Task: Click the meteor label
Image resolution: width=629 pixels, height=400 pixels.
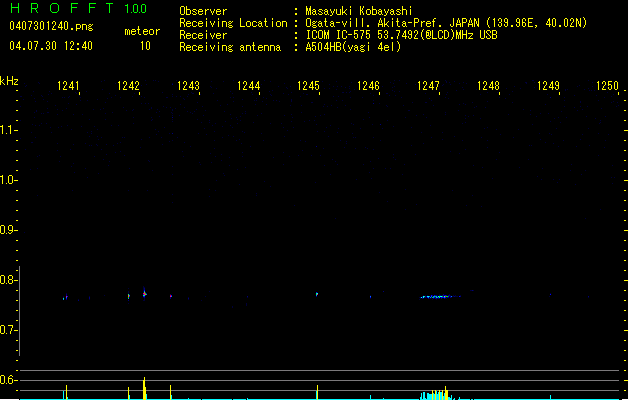Action: [x=142, y=31]
